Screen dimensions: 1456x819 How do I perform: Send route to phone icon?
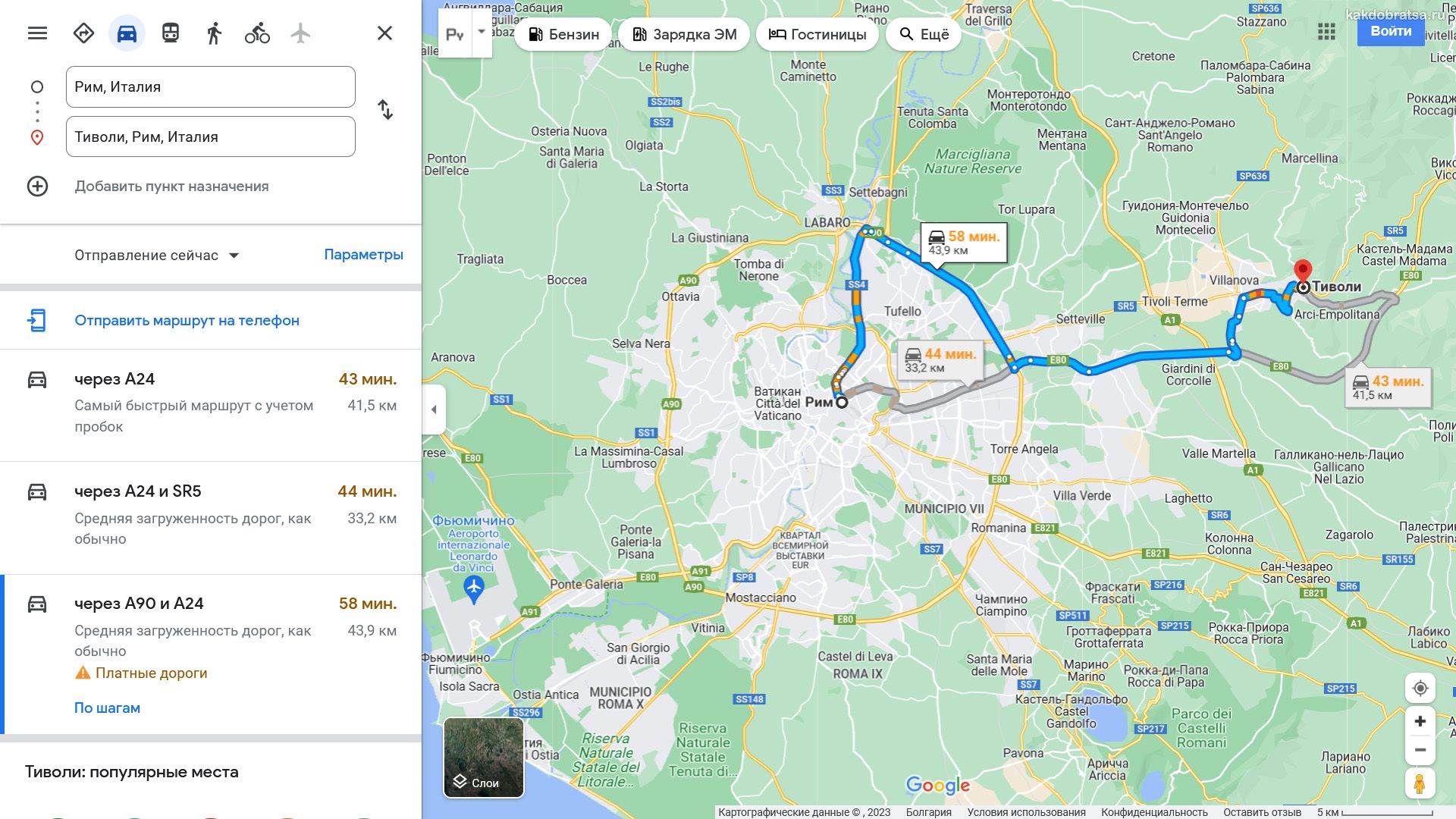(x=36, y=321)
